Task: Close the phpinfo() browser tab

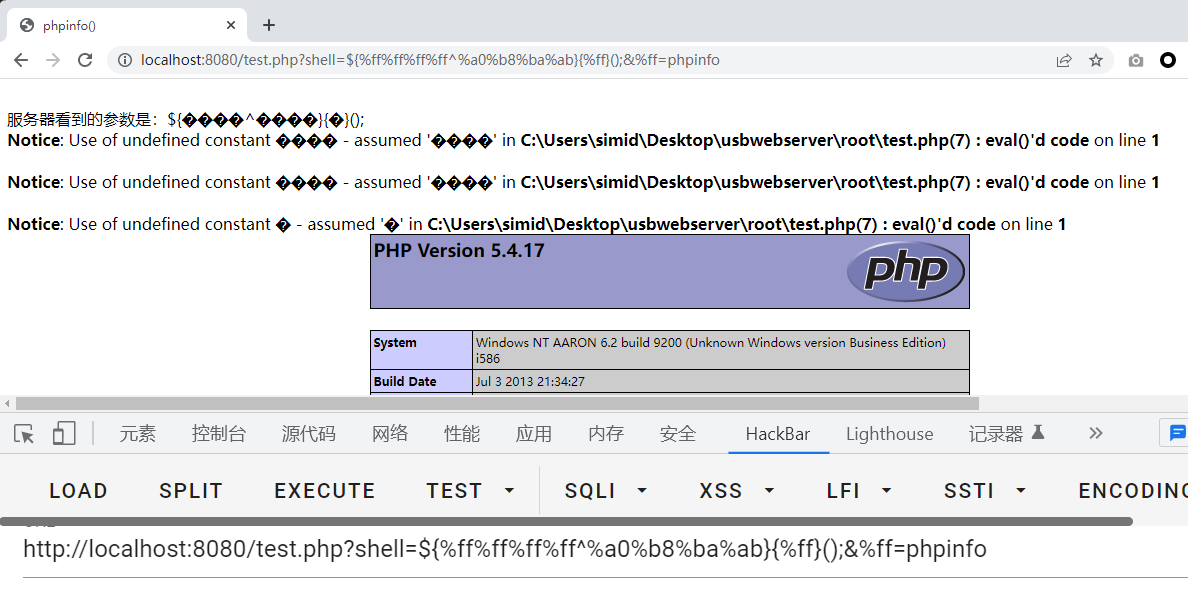Action: tap(231, 26)
